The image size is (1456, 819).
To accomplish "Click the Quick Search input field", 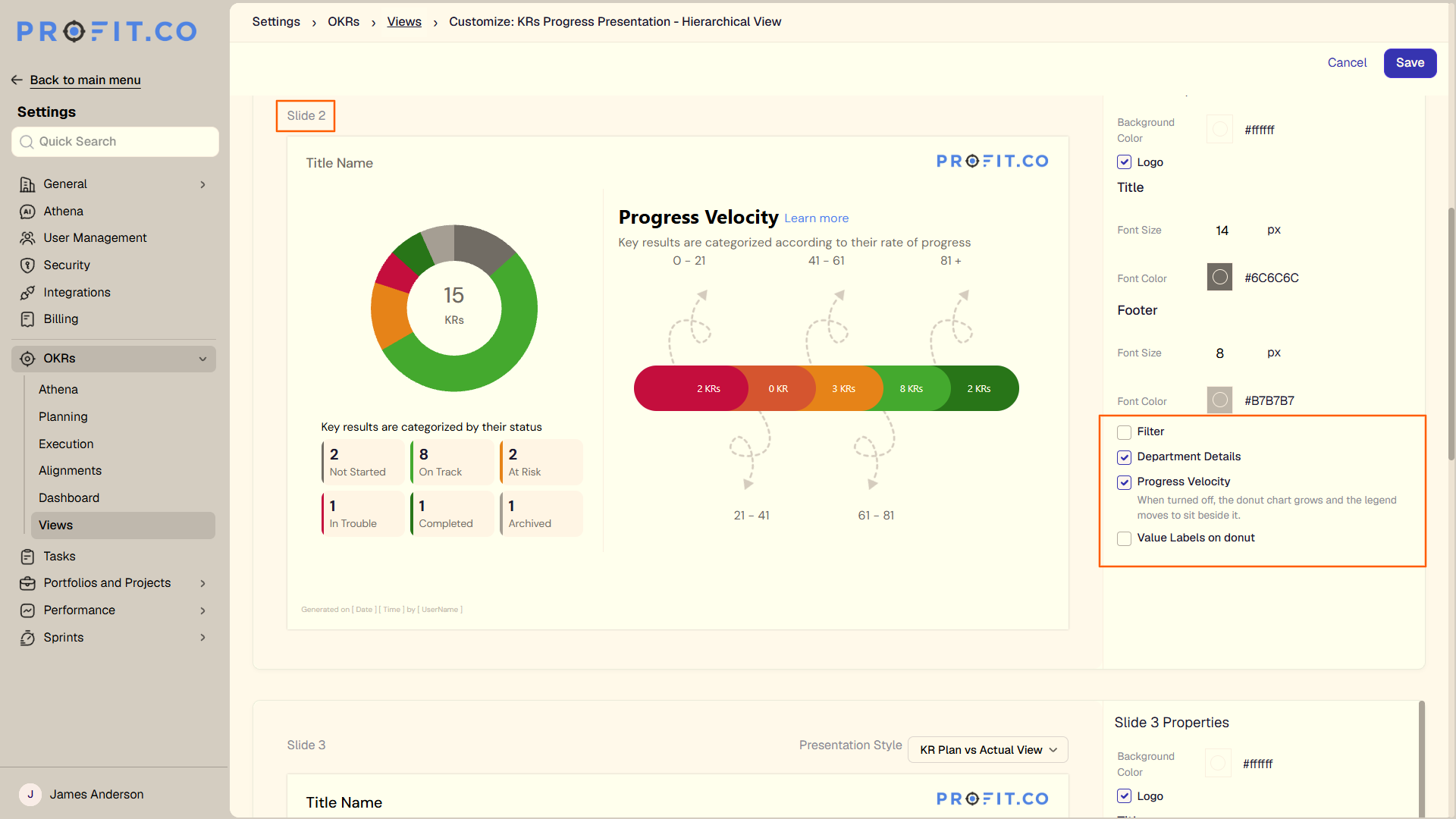I will click(x=115, y=142).
